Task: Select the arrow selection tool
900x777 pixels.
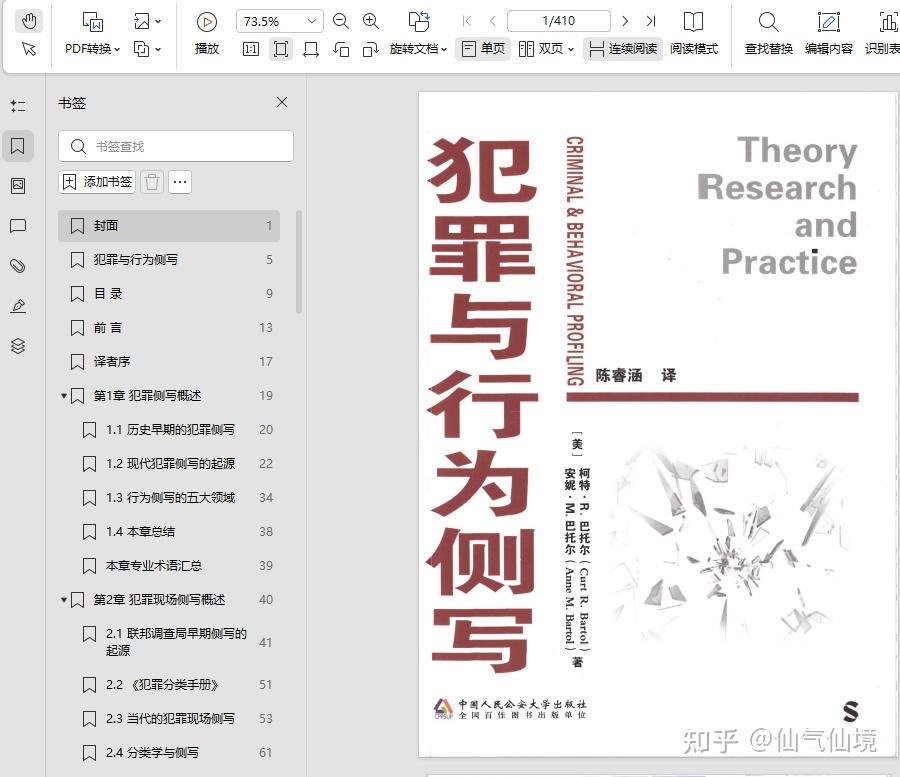Action: 29,49
